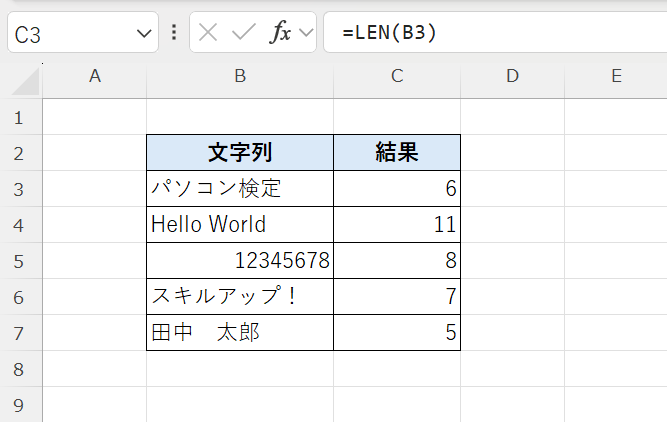Select cell with 12345678

coord(240,260)
